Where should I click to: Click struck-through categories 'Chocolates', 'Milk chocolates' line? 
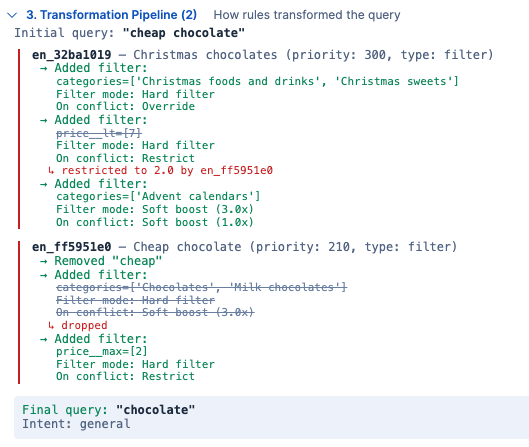tap(201, 287)
